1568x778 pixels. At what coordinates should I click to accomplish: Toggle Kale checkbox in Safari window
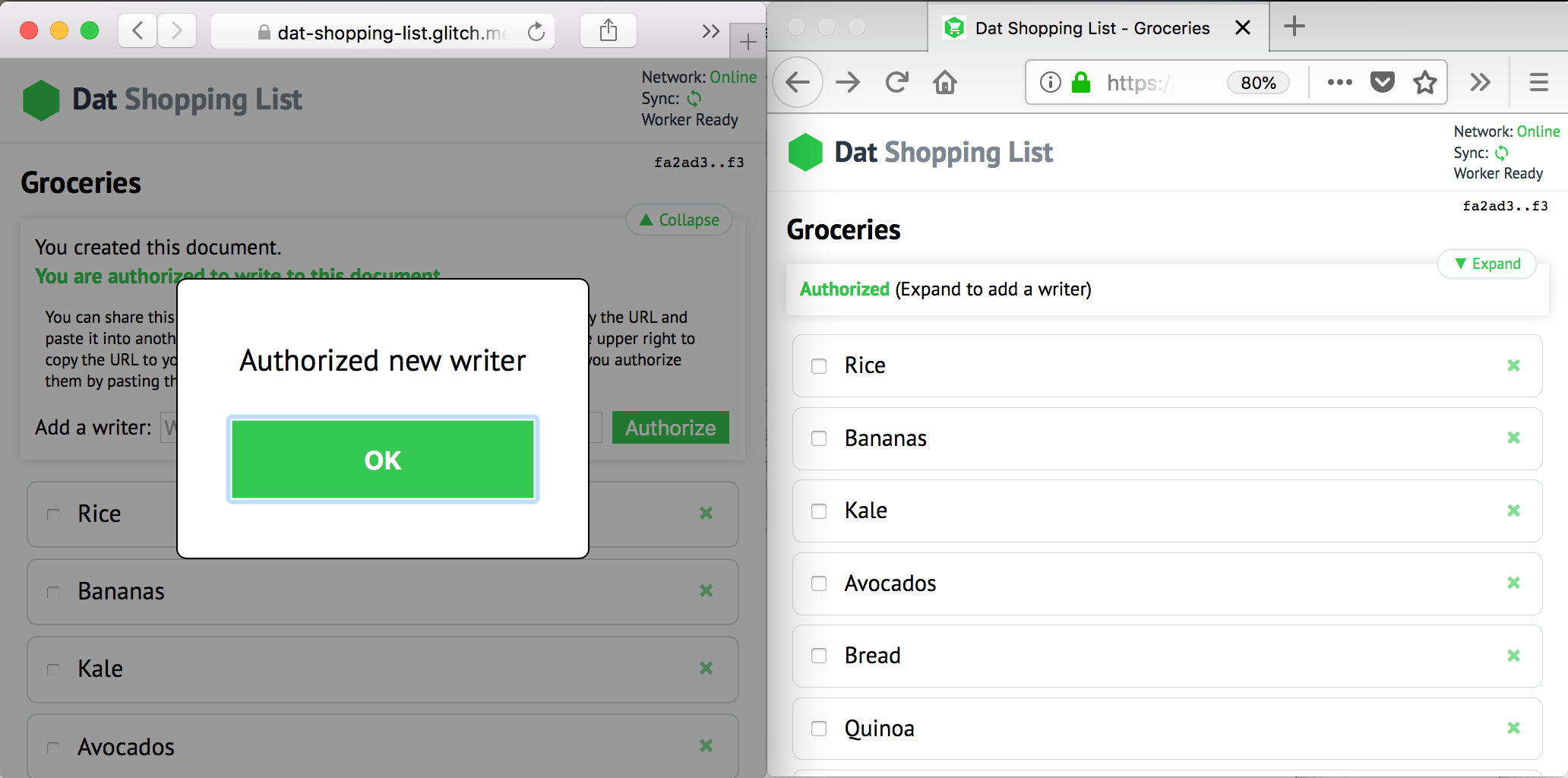(53, 669)
